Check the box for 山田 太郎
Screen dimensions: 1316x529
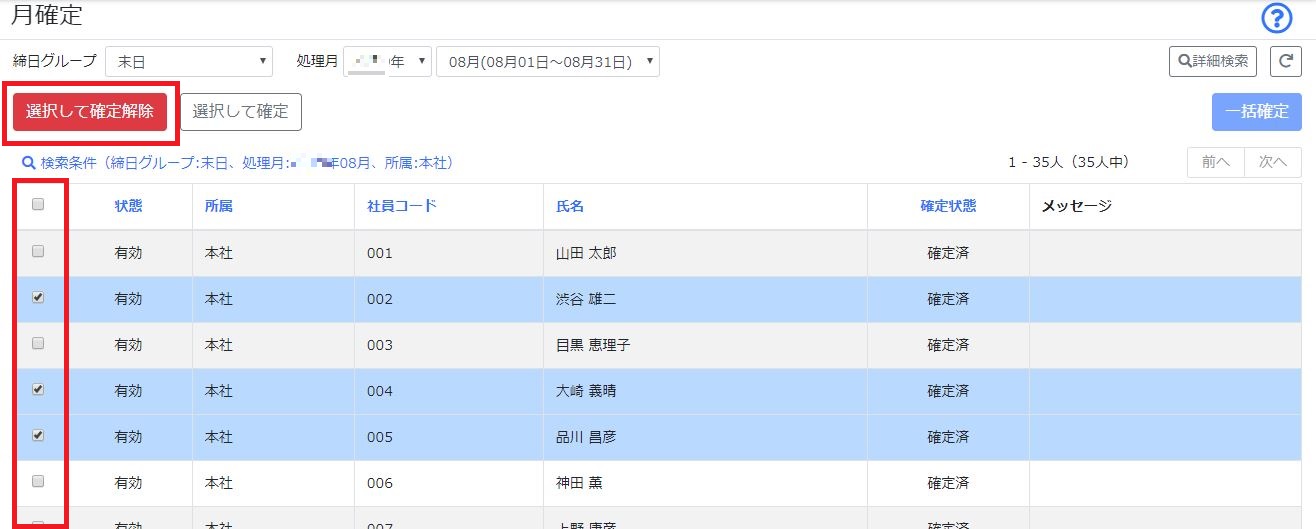coord(38,252)
